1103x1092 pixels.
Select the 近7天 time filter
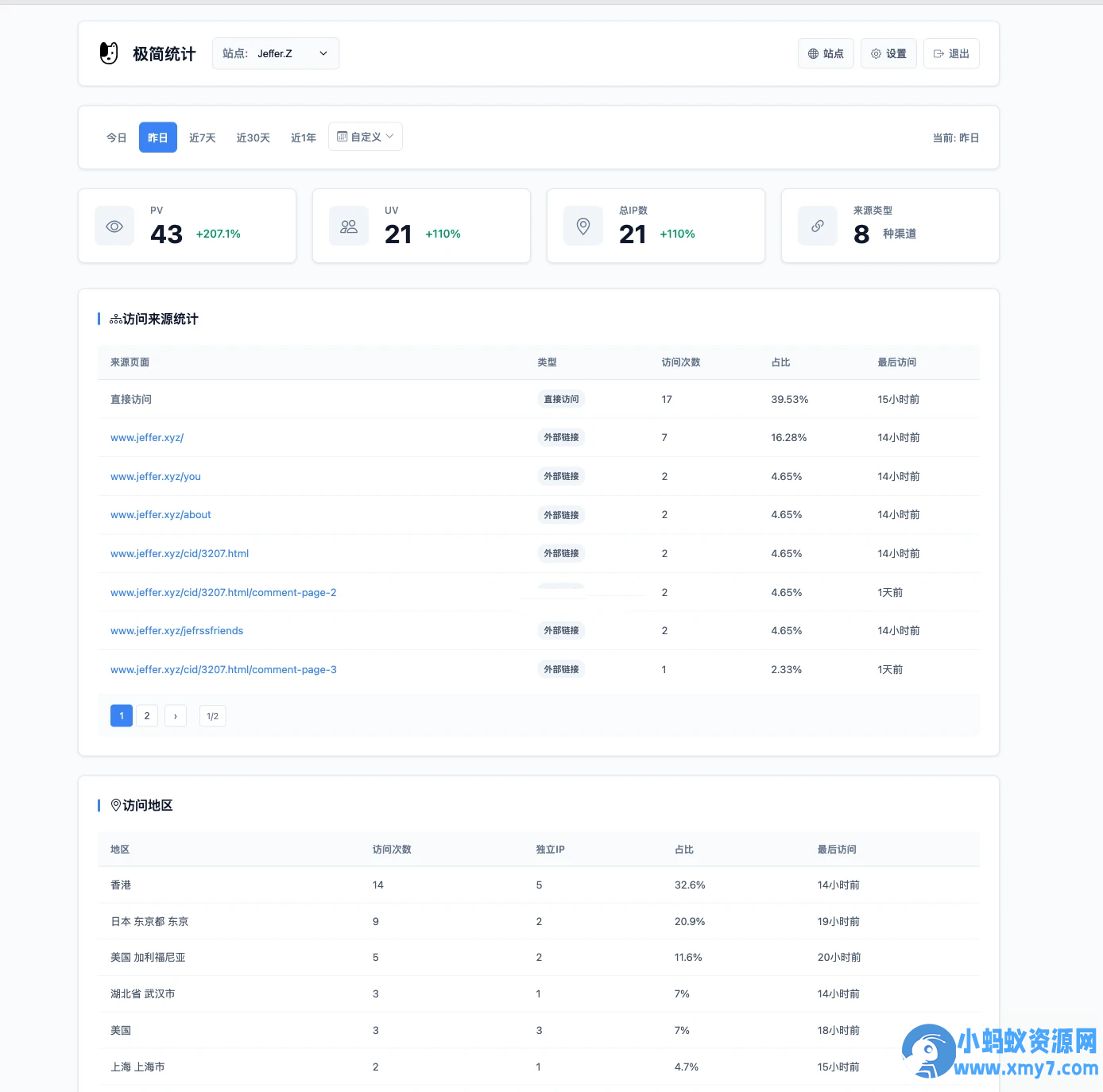point(202,137)
